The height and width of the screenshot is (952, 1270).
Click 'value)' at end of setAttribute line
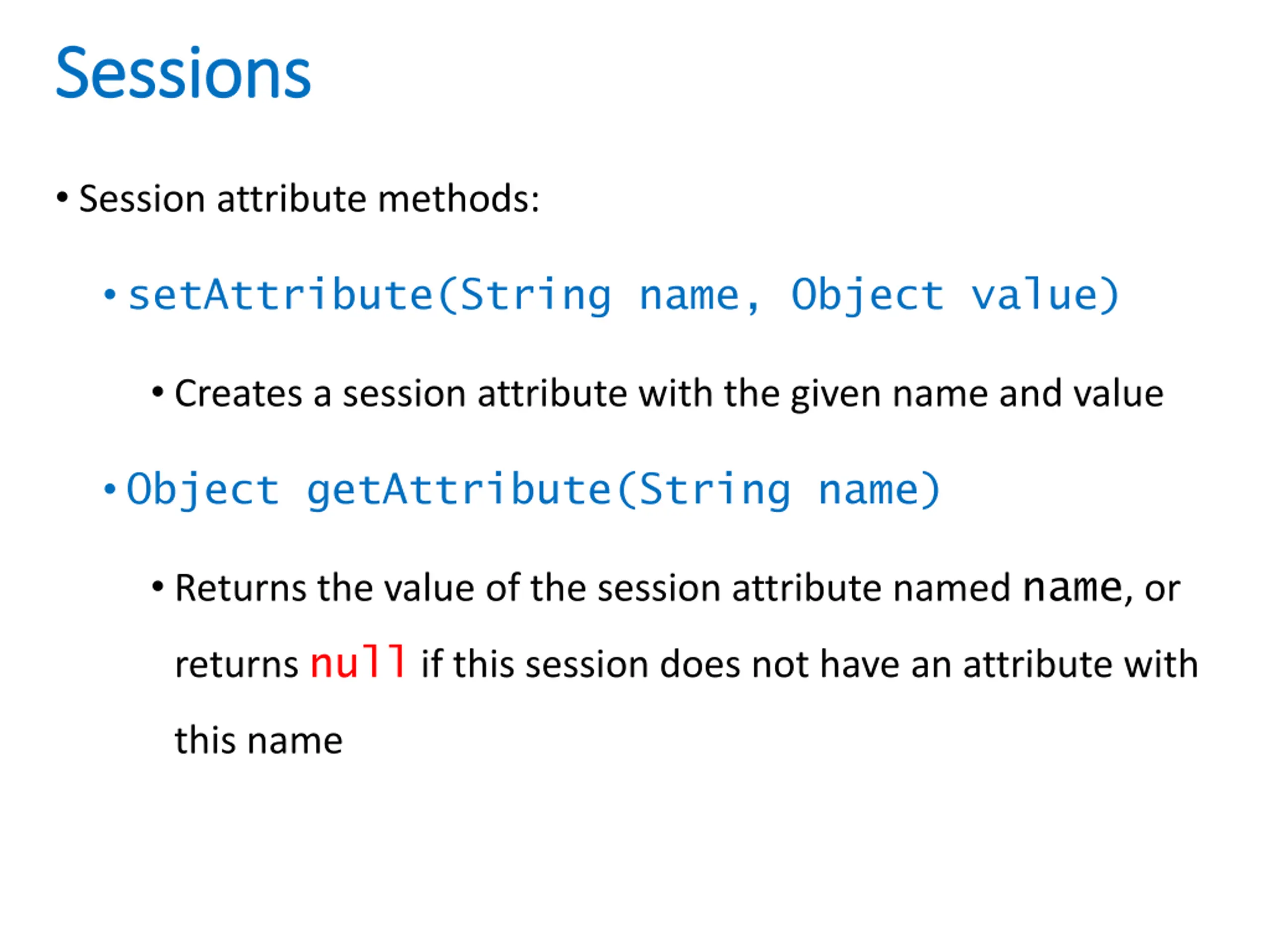tap(1044, 295)
